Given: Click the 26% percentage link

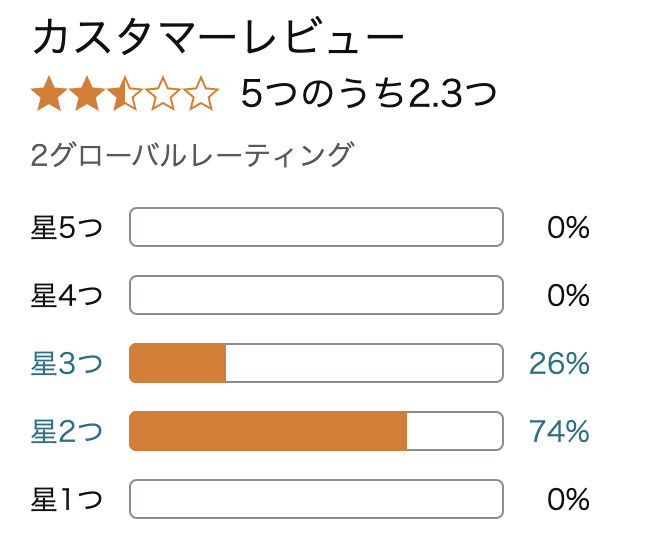Looking at the screenshot, I should 559,363.
